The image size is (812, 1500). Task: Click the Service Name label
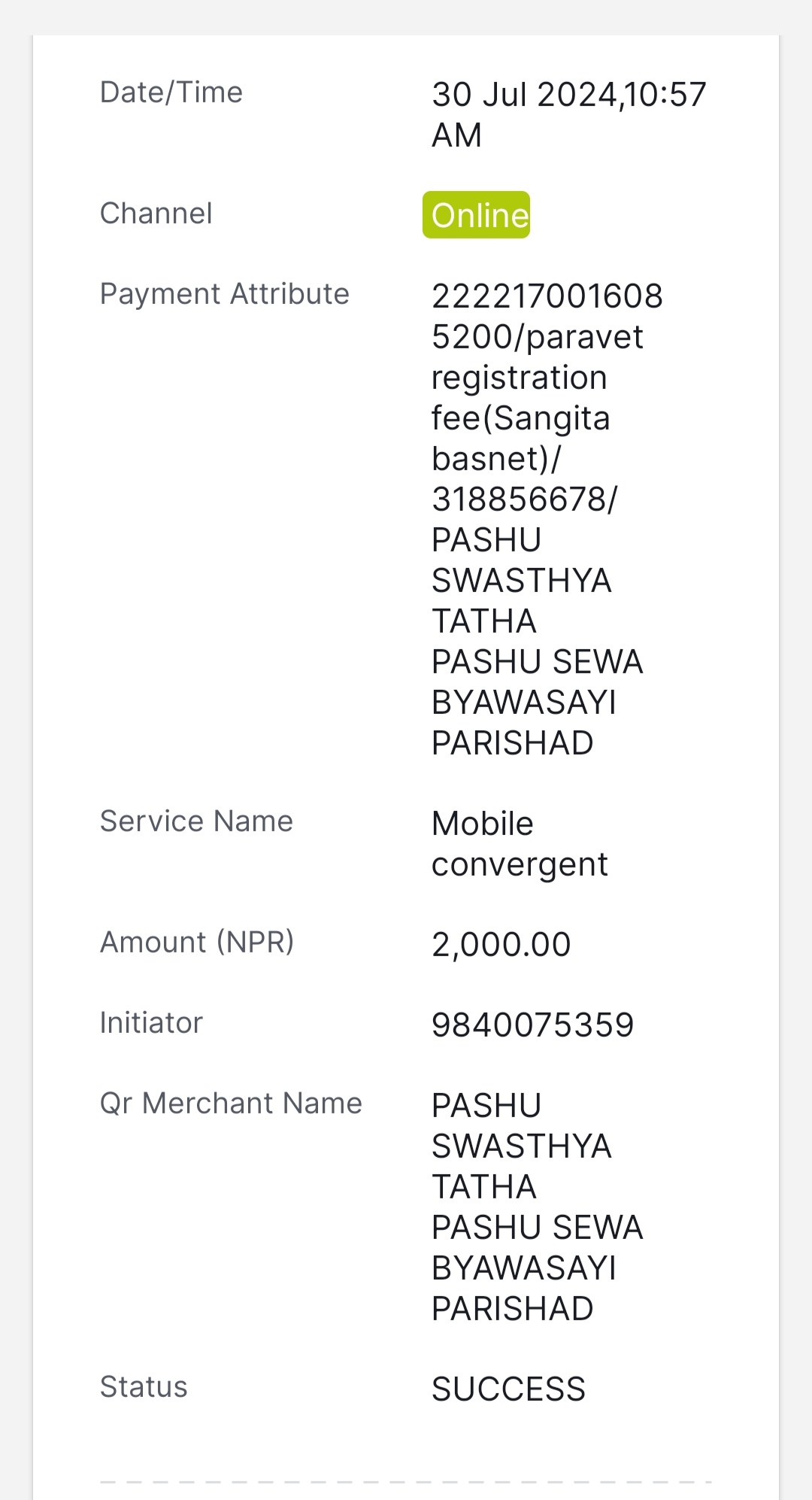tap(197, 821)
